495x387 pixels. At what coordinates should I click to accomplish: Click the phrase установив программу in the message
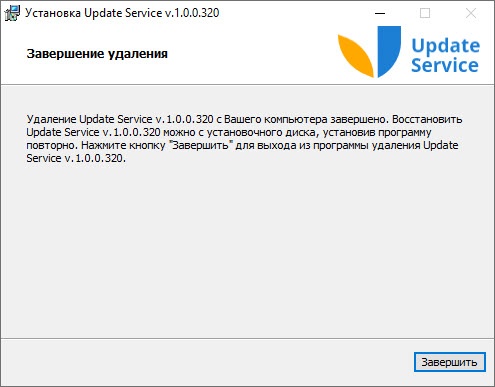[377, 132]
